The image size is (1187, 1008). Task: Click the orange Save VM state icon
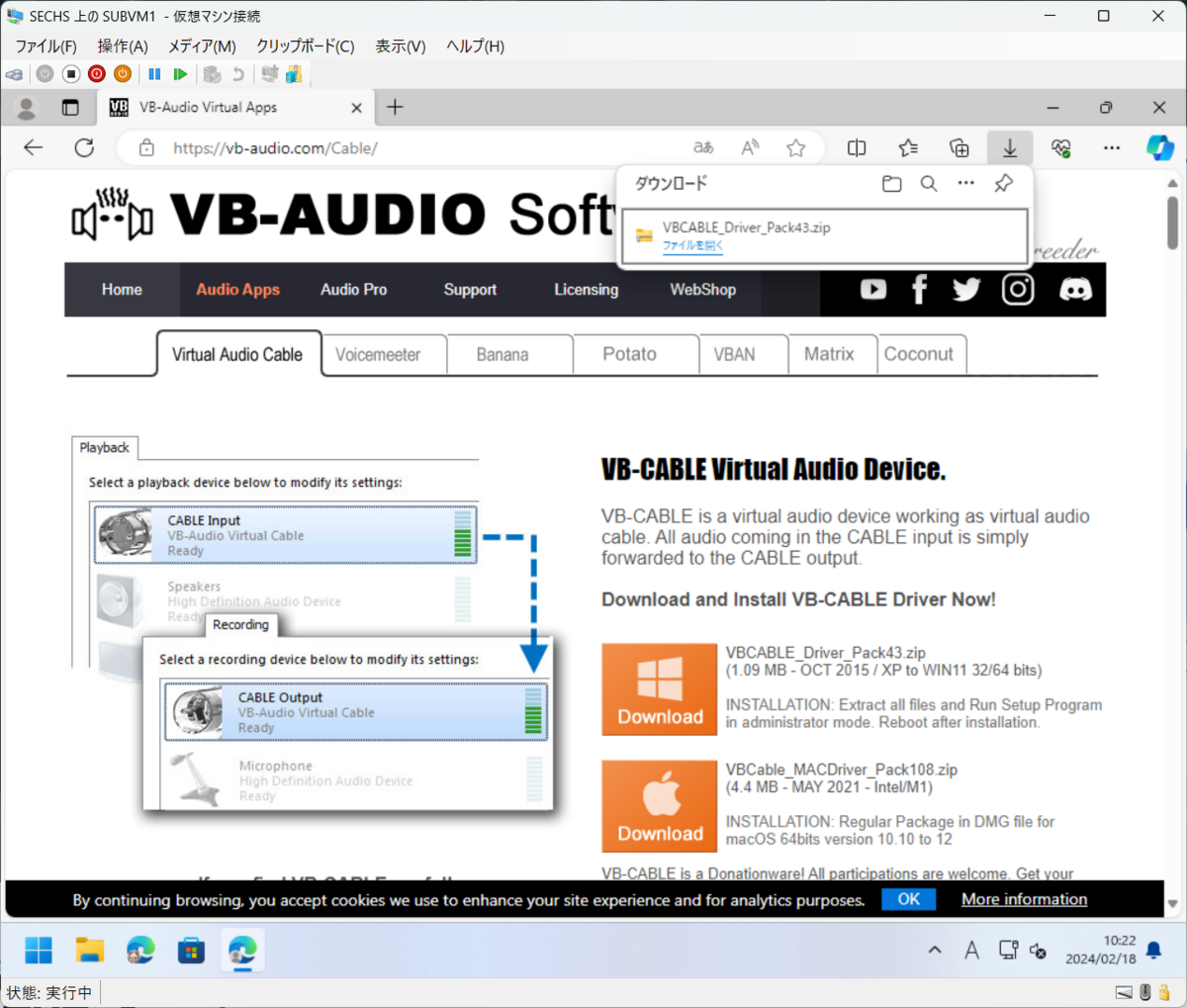tap(123, 74)
